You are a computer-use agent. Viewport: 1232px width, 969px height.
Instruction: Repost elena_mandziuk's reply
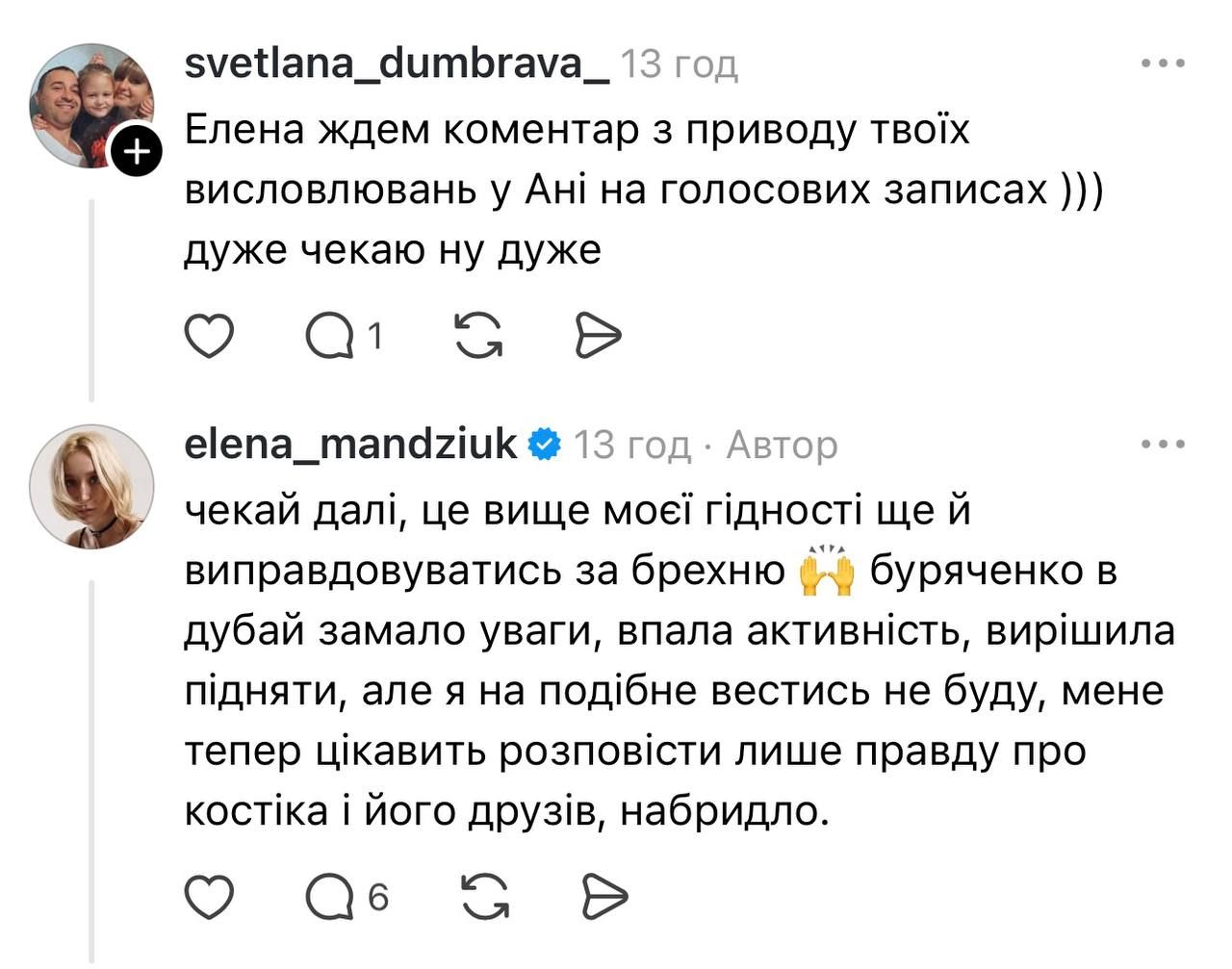[486, 897]
